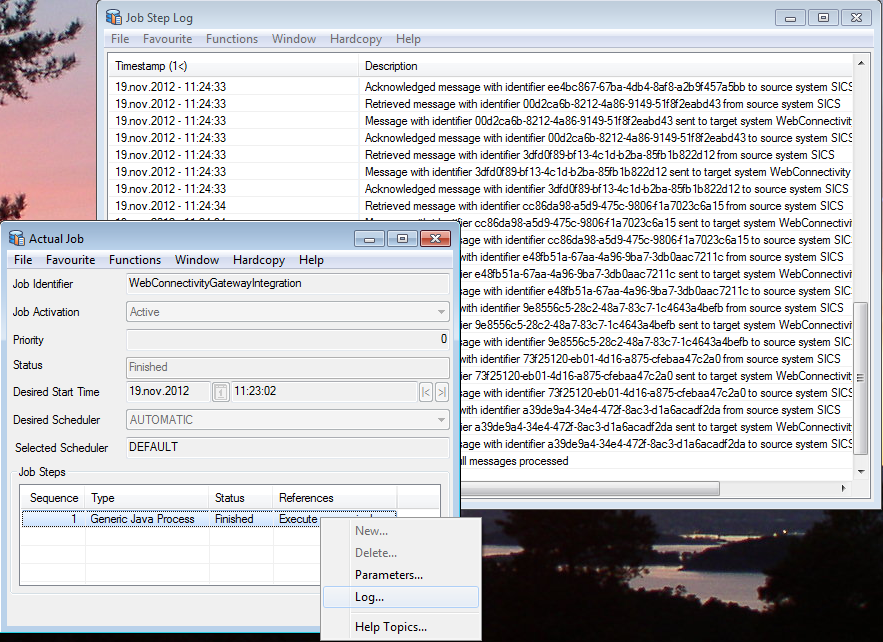Open the Hardcopy menu in Actual Job

pos(258,260)
